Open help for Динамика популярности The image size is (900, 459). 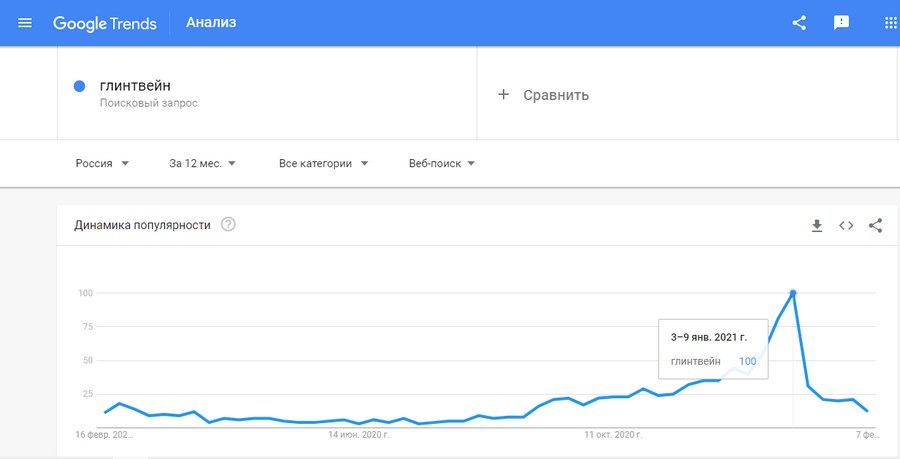click(x=228, y=224)
